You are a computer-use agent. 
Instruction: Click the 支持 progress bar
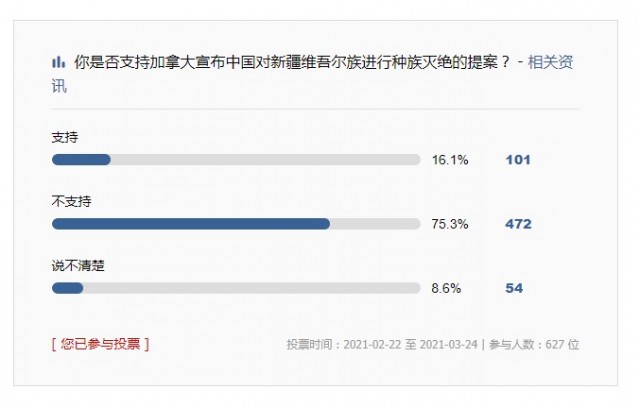pyautogui.click(x=236, y=160)
